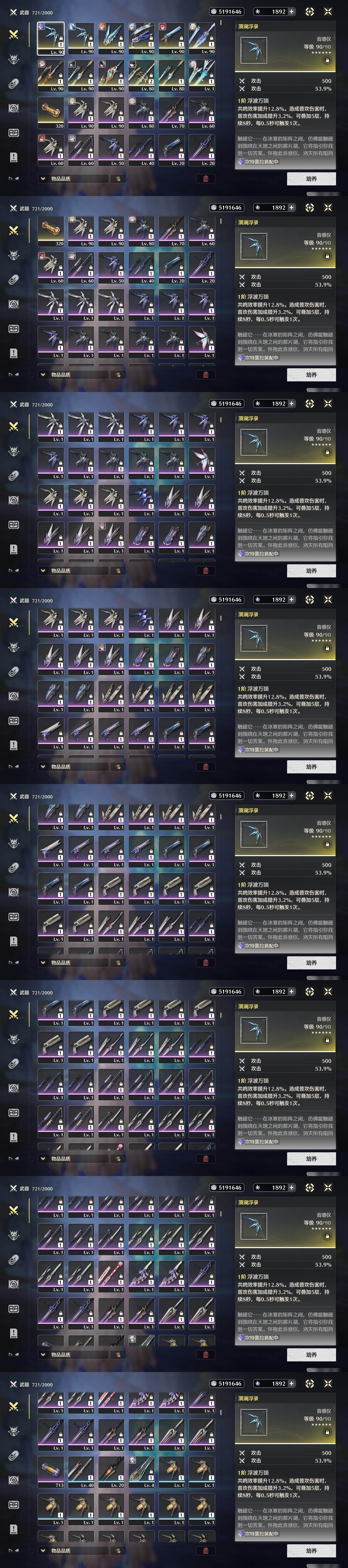This screenshot has width=348, height=1568.
Task: Toggle the sidebar collapse arrows below the selected Lv. 90 grid's tabs
Action: pyautogui.click(x=13, y=178)
